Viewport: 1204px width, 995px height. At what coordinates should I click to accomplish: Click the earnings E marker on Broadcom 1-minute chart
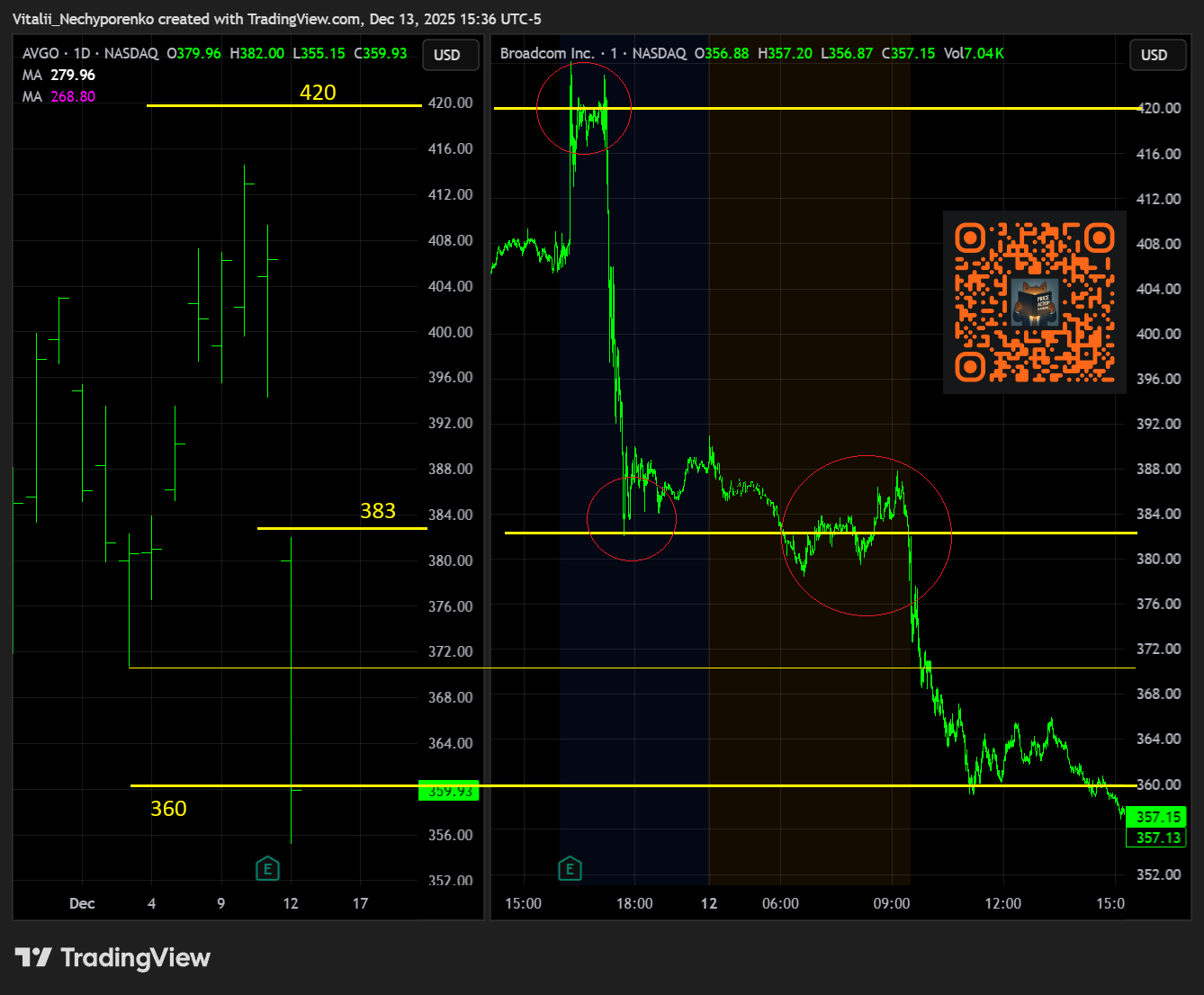(570, 869)
